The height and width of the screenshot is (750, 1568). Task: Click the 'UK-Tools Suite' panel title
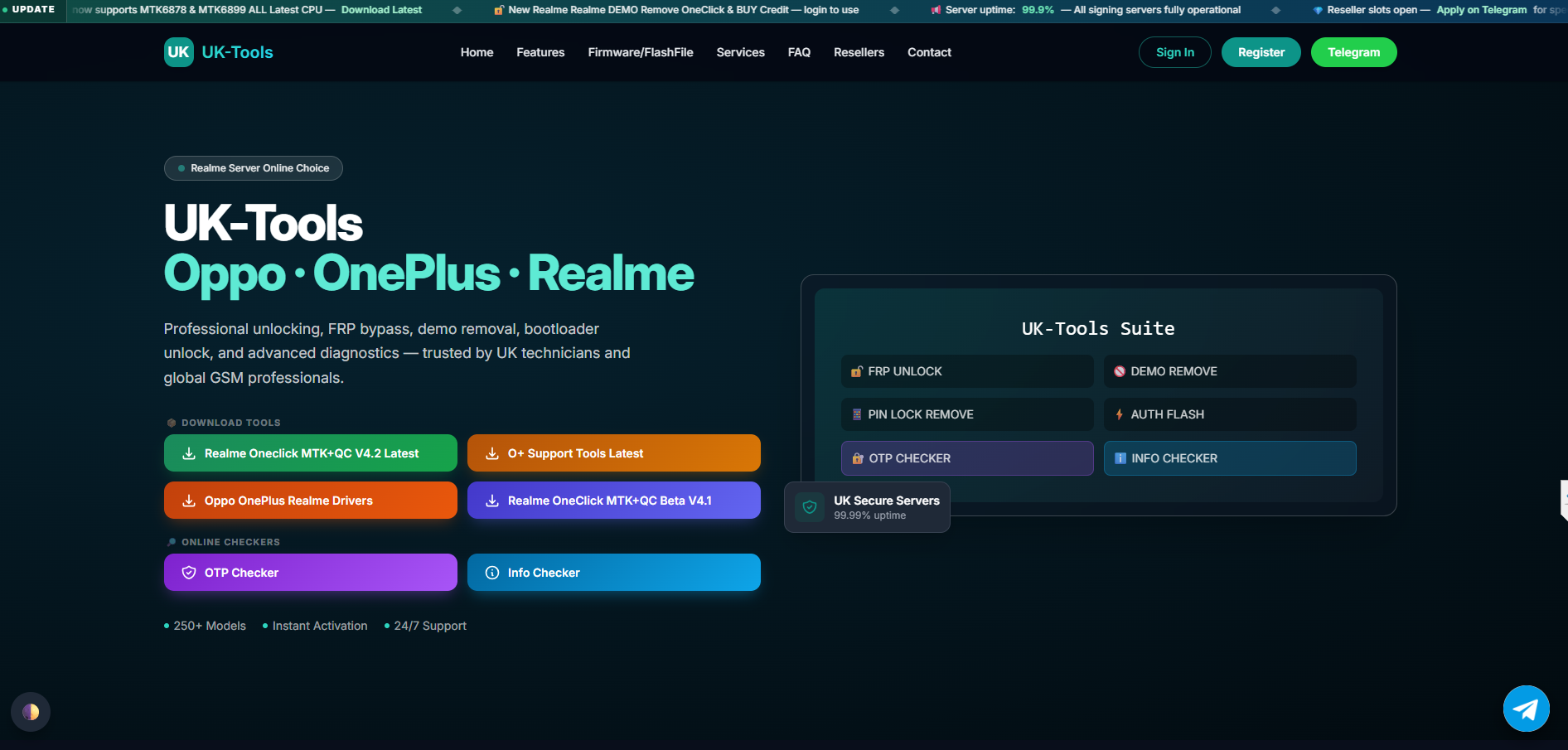pyautogui.click(x=1098, y=328)
